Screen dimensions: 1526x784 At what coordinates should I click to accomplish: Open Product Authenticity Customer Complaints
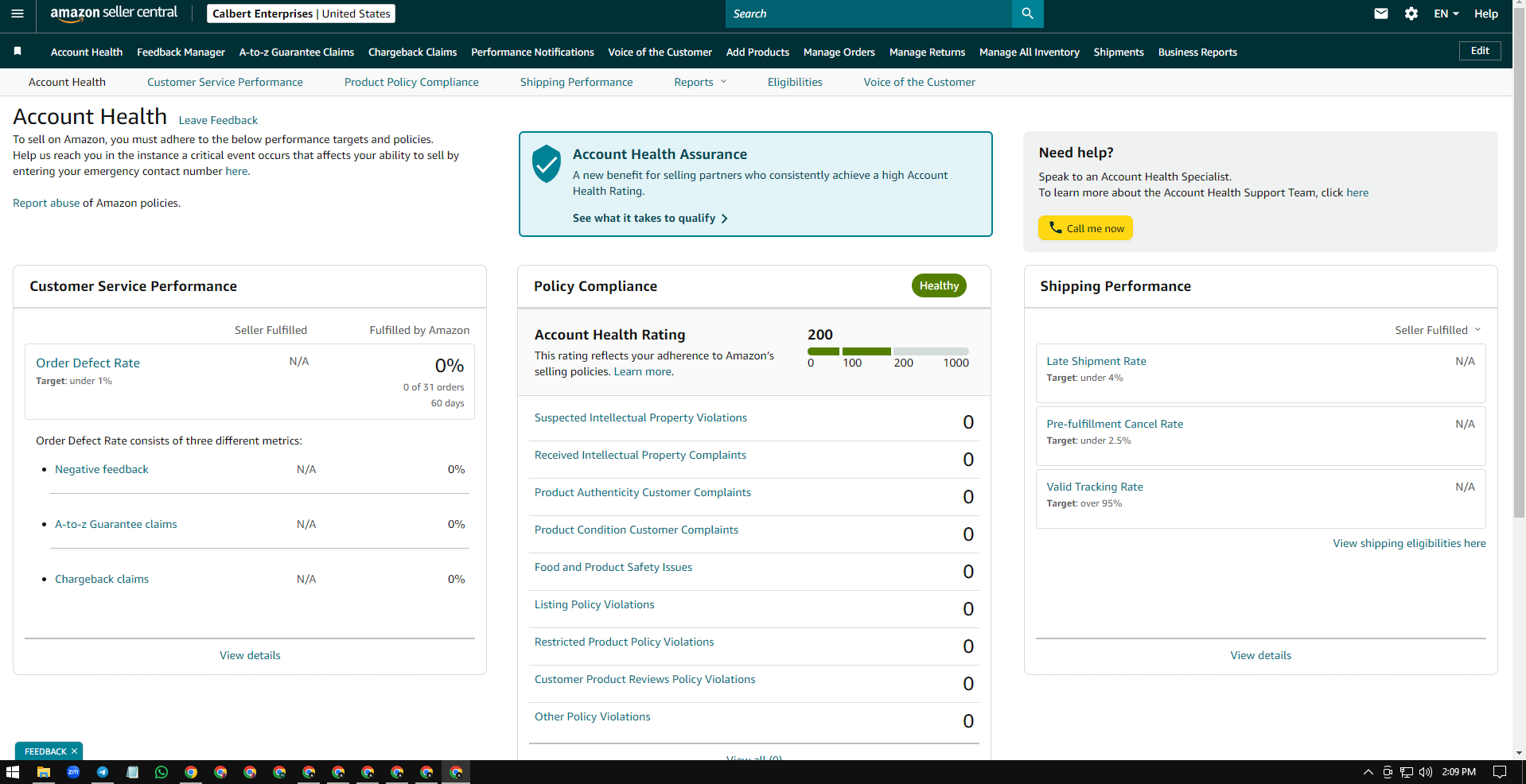tap(643, 492)
